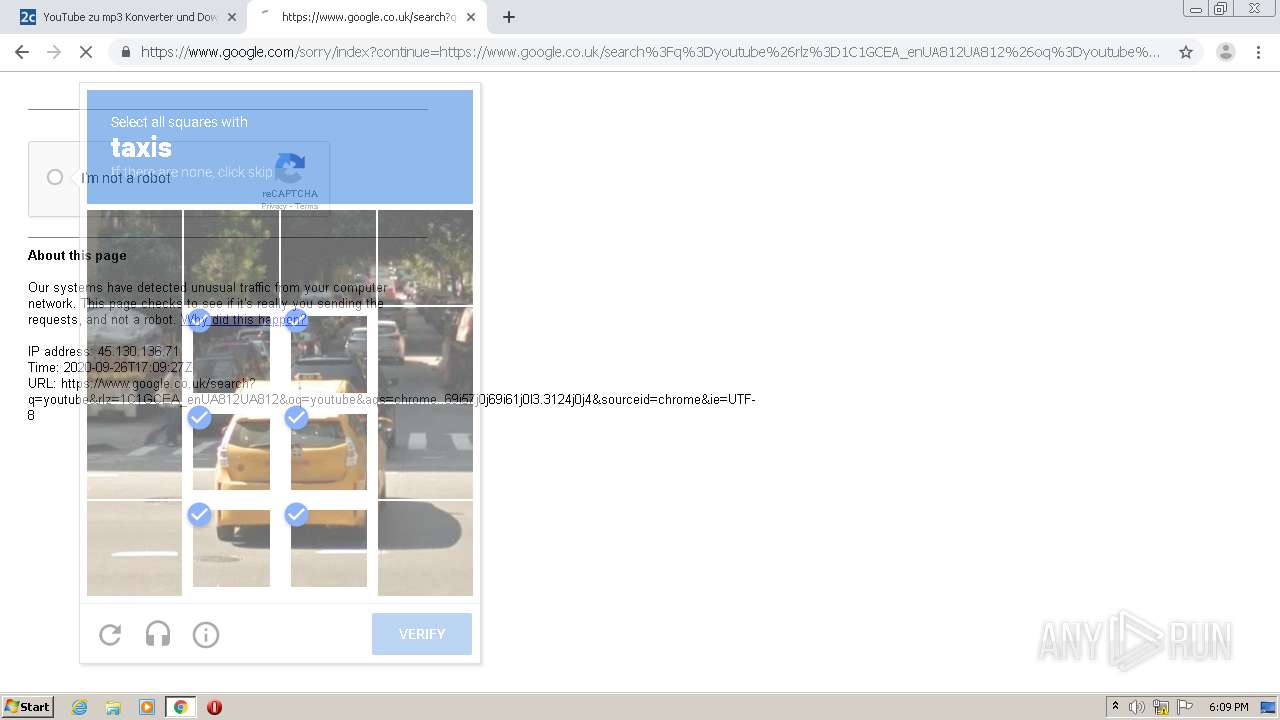Screen dimensions: 1280x720
Task: Close the google.co.uk search tab
Action: coord(470,17)
